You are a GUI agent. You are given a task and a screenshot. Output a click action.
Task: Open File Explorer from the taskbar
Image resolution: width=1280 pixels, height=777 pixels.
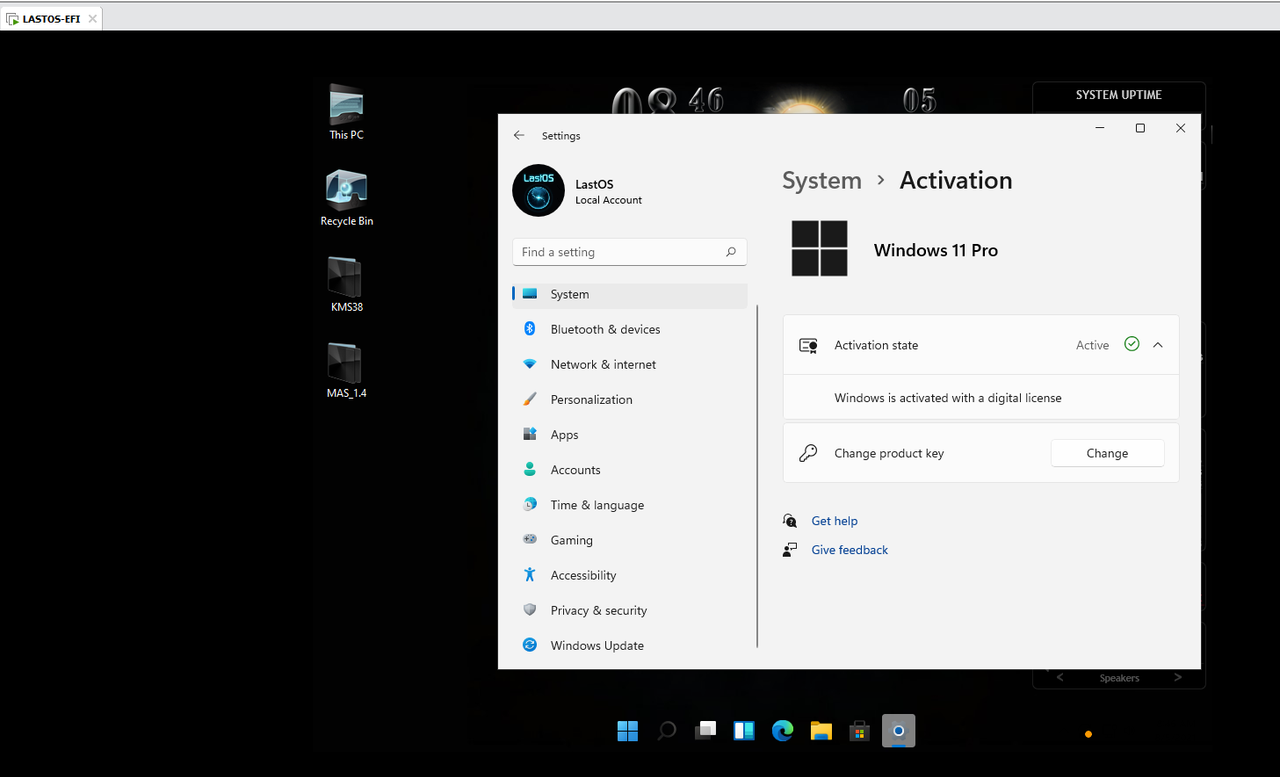821,731
